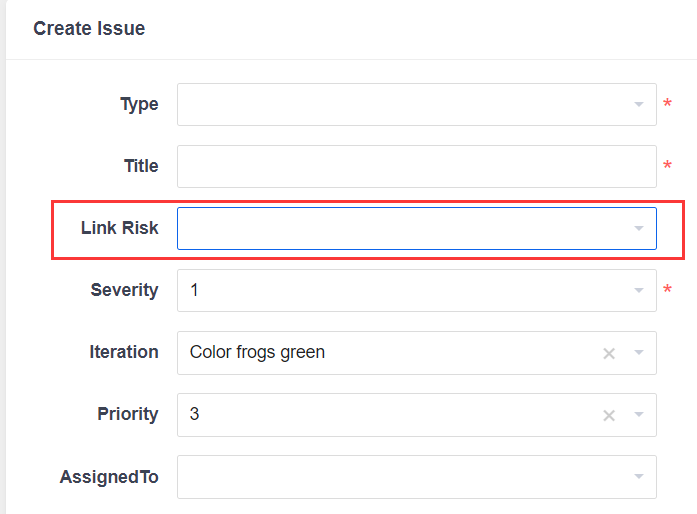
Task: Click the "Title" field label
Action: click(x=141, y=166)
